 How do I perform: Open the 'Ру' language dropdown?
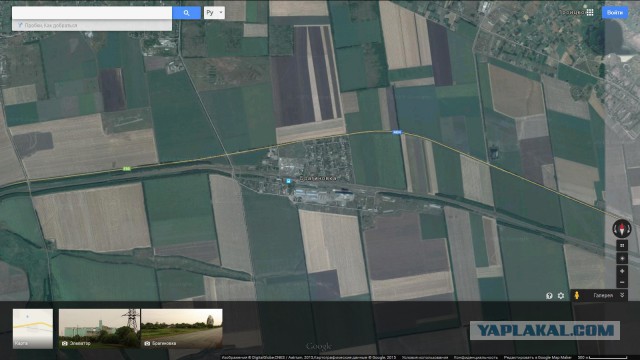tap(214, 13)
